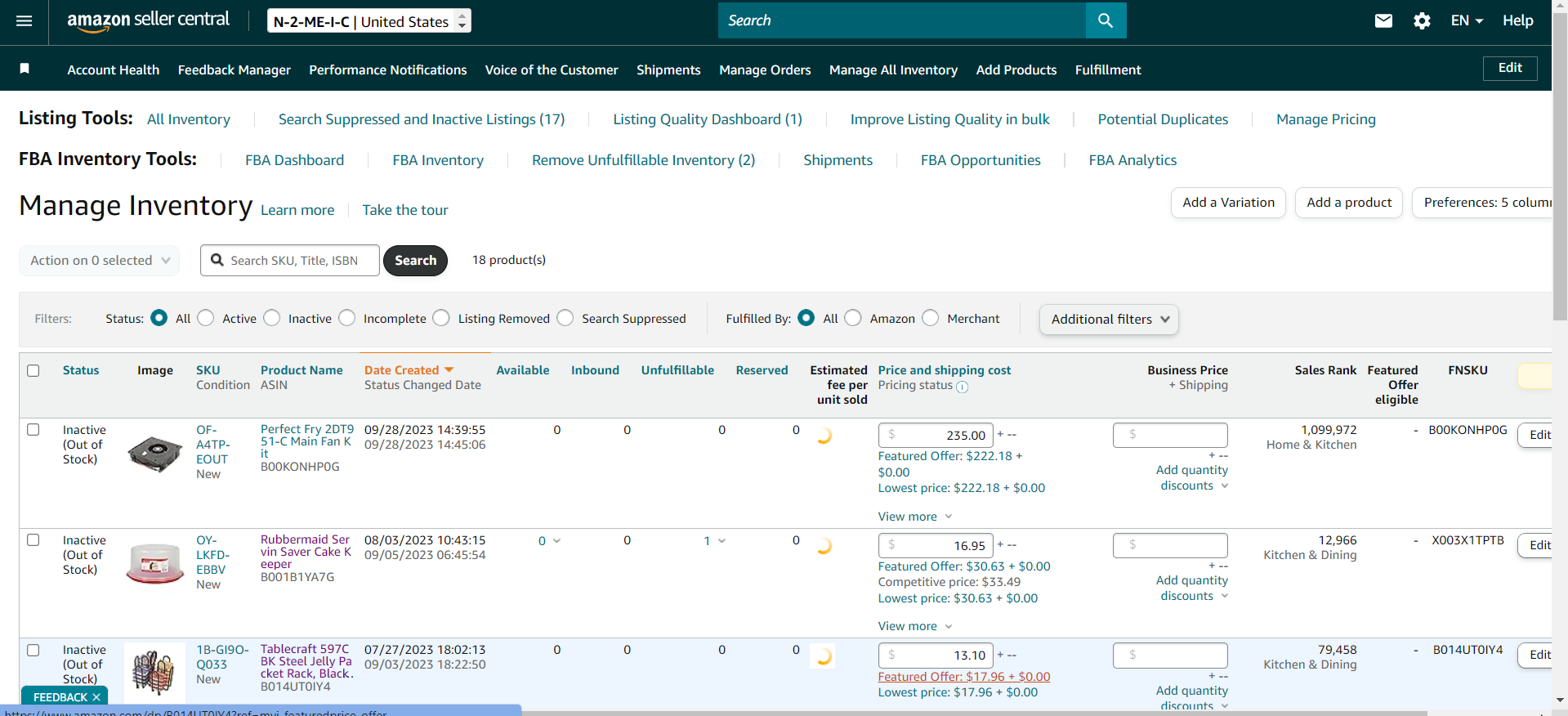Click the Pricing status info icon
Image resolution: width=1568 pixels, height=716 pixels.
(962, 387)
